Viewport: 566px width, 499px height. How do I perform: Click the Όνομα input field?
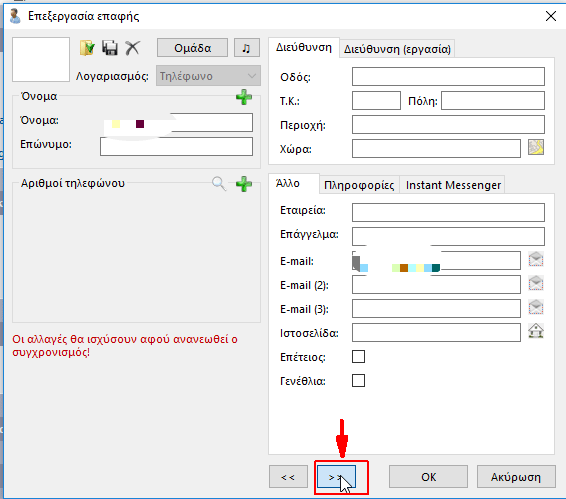click(177, 122)
